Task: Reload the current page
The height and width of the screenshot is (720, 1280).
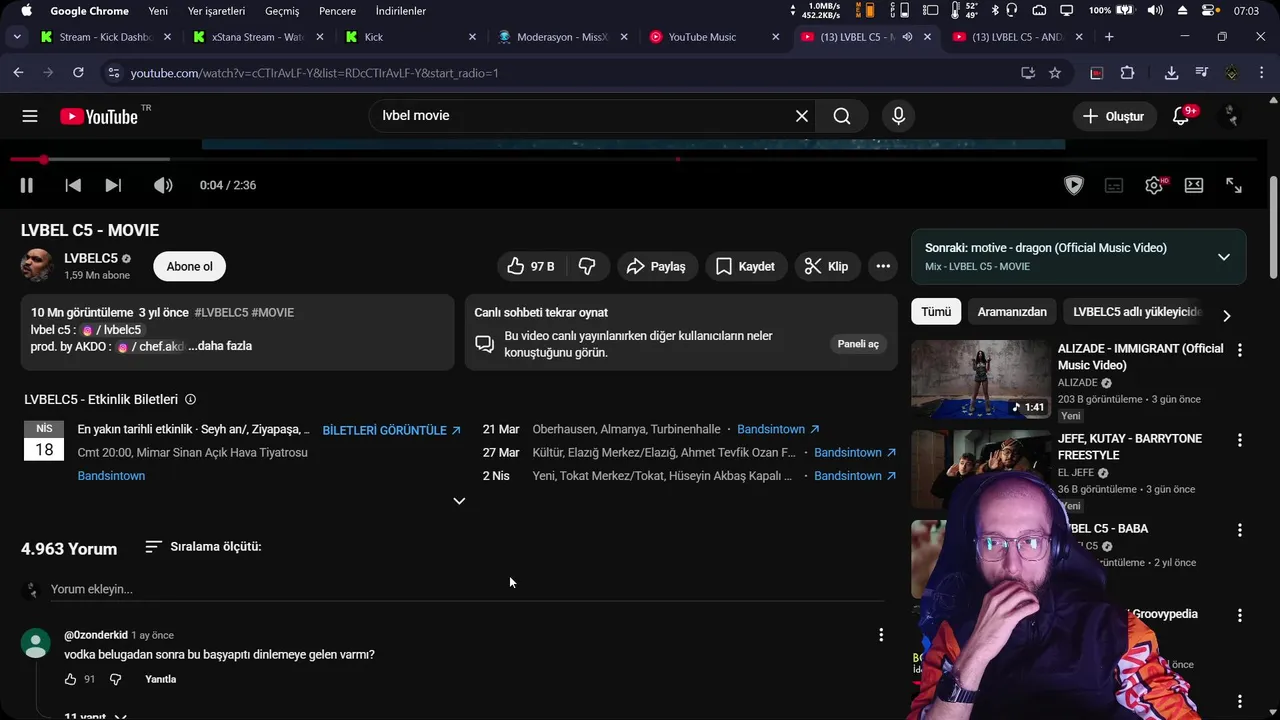Action: click(78, 73)
